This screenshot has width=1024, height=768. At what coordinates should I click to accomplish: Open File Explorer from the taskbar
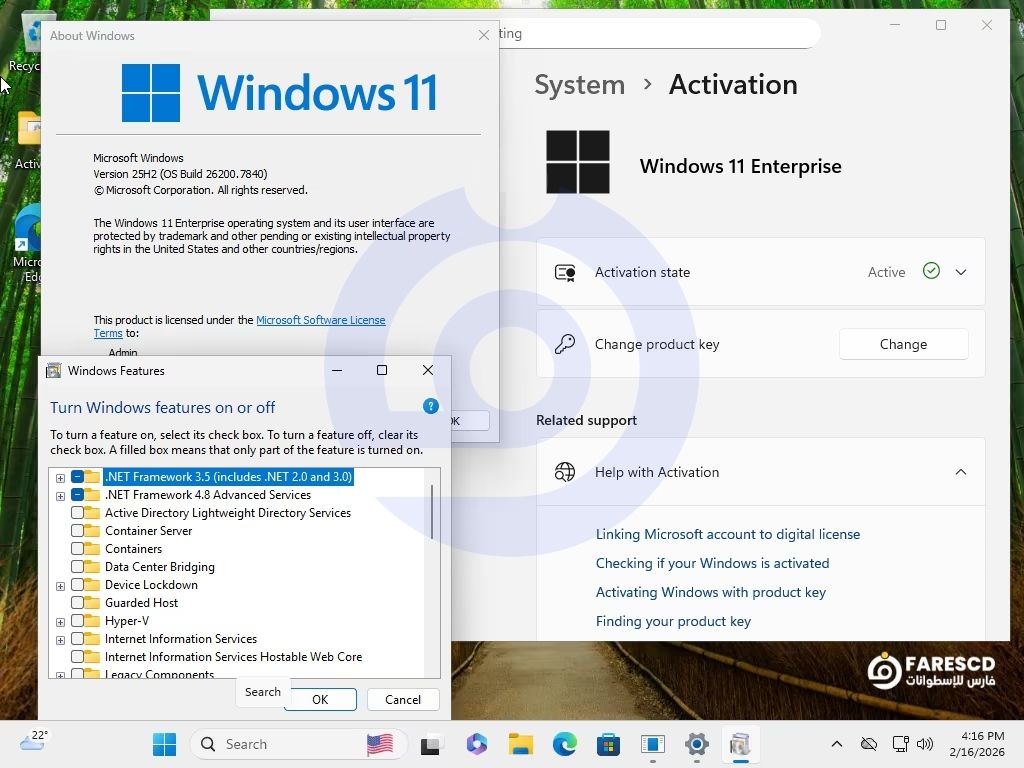tap(520, 744)
